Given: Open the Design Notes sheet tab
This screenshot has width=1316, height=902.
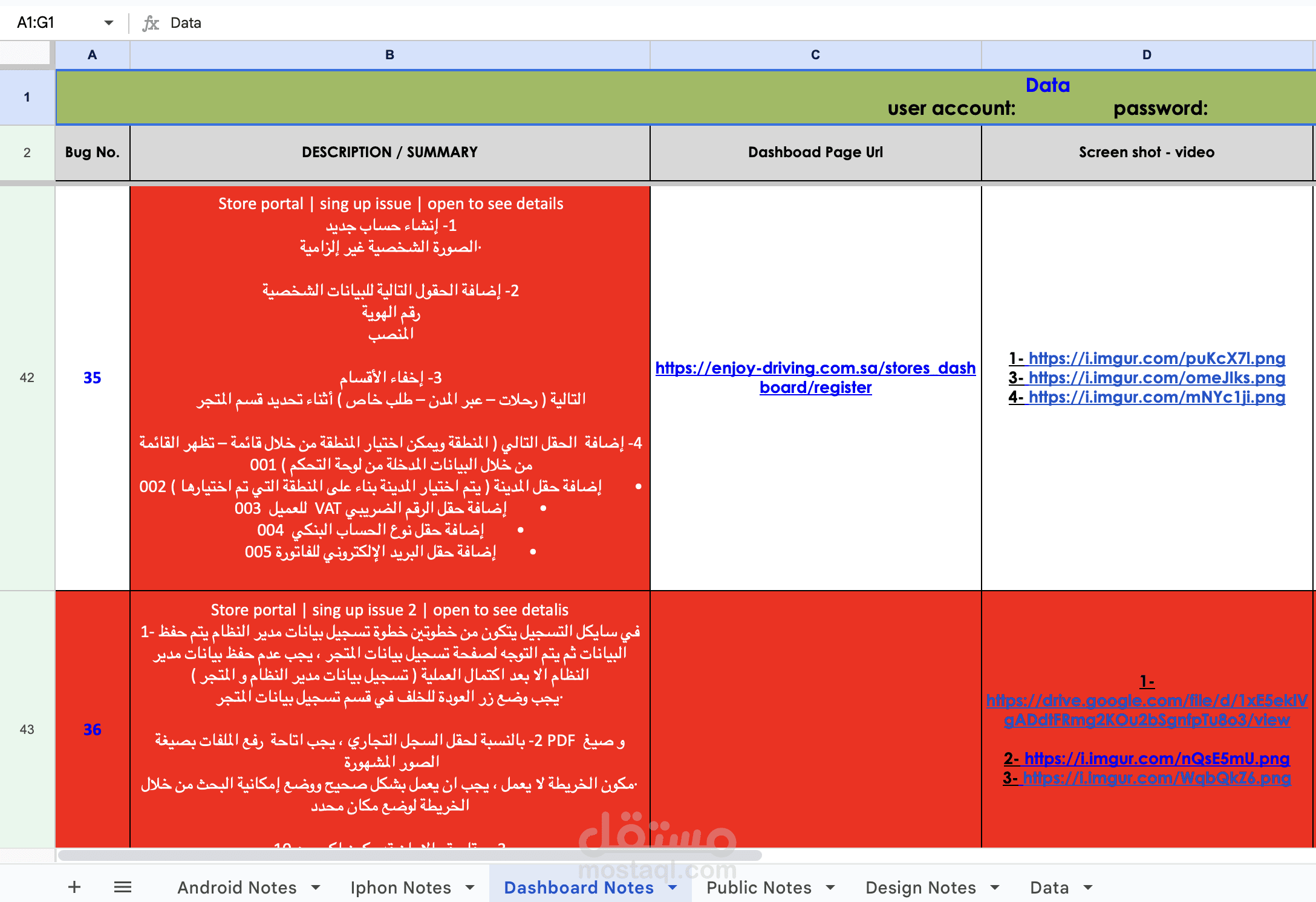Looking at the screenshot, I should point(920,887).
